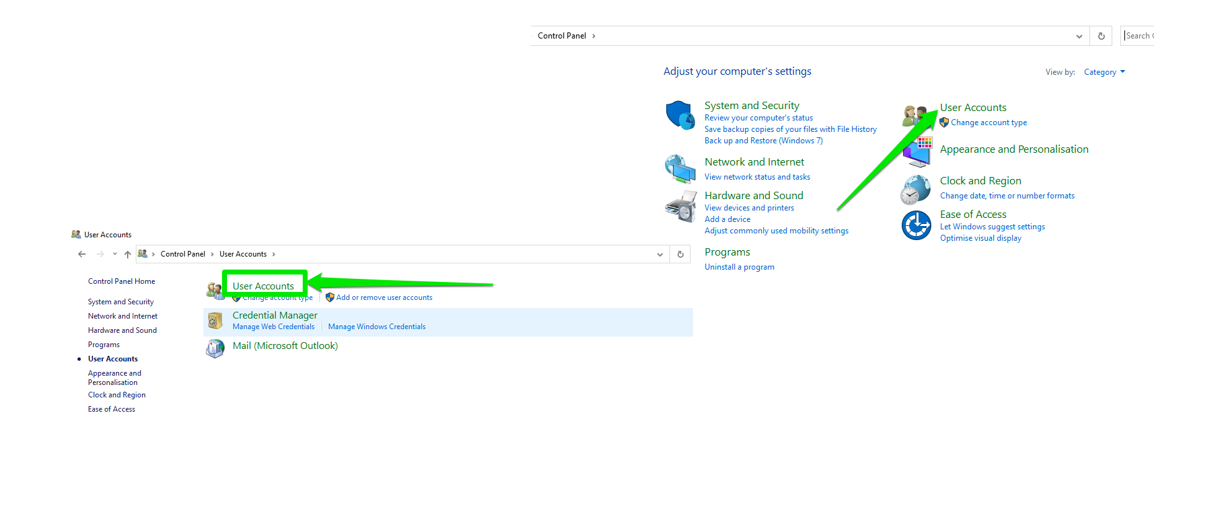Click the Appearance and Personalisation monitor icon
This screenshot has width=1206, height=509.
(917, 151)
